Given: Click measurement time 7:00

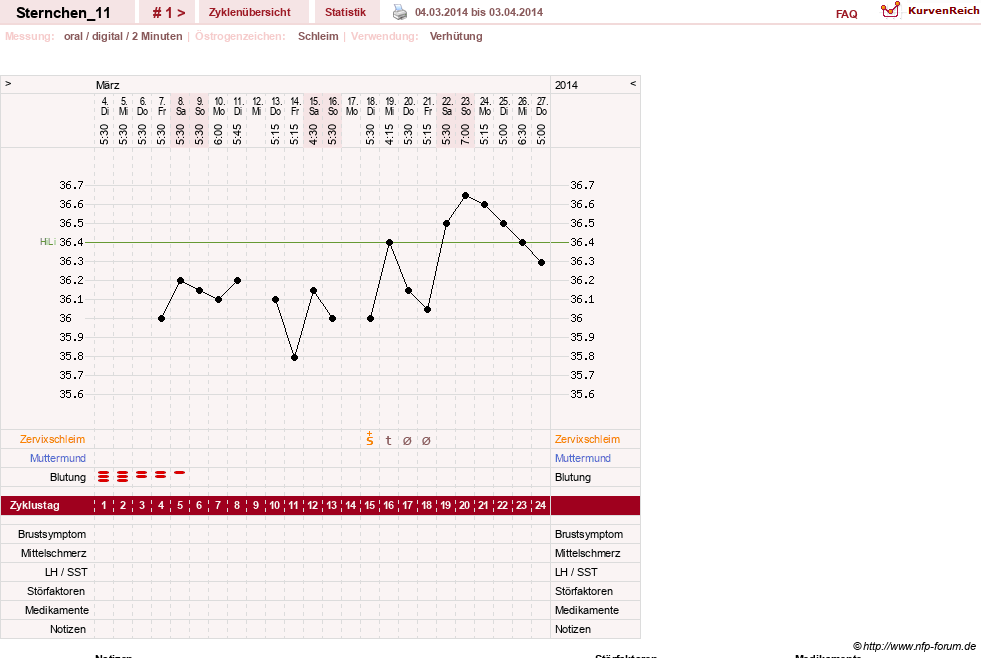Looking at the screenshot, I should tap(465, 134).
